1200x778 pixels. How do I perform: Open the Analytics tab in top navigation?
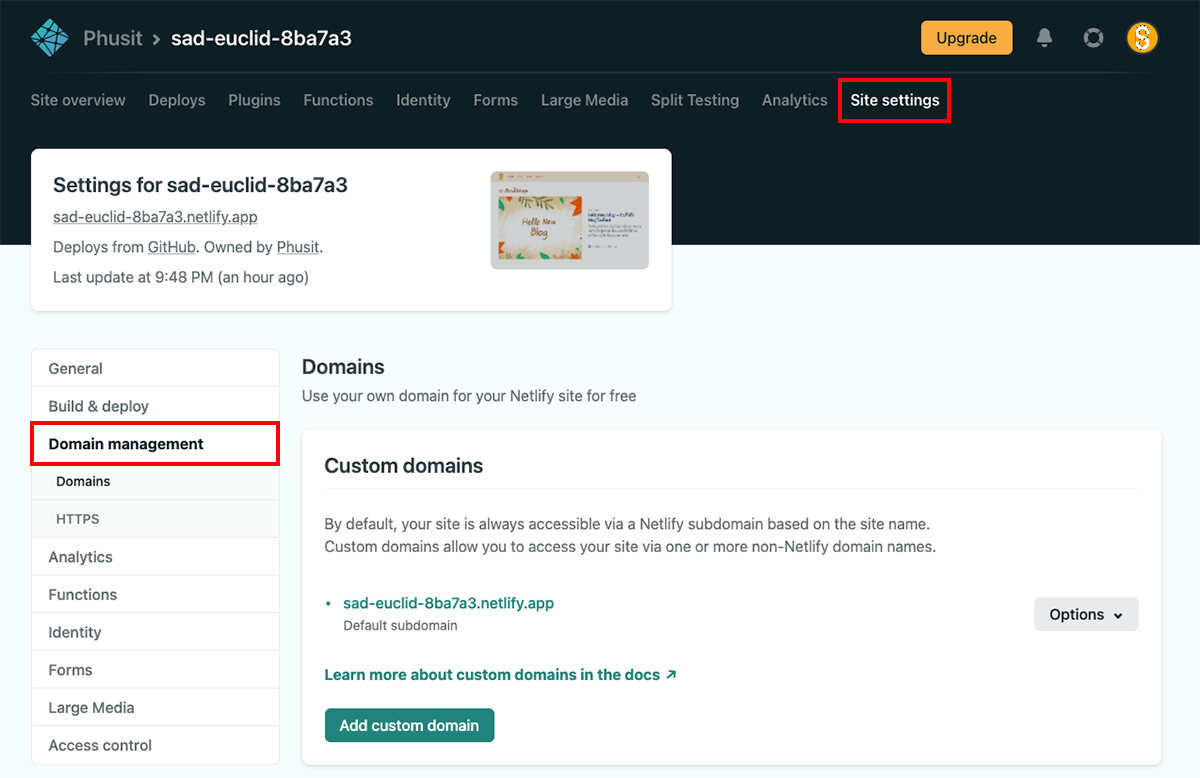point(794,100)
